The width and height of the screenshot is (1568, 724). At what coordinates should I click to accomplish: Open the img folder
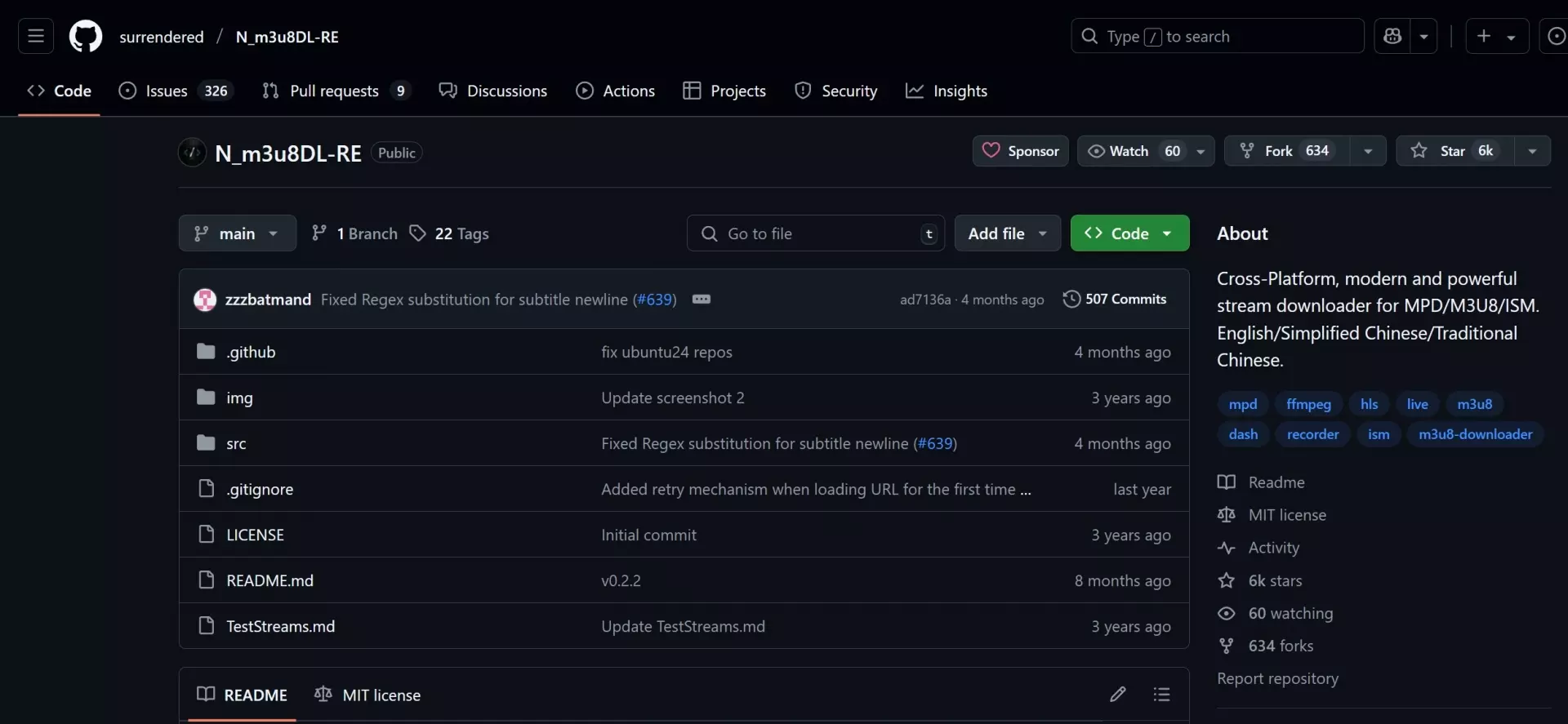pos(239,398)
